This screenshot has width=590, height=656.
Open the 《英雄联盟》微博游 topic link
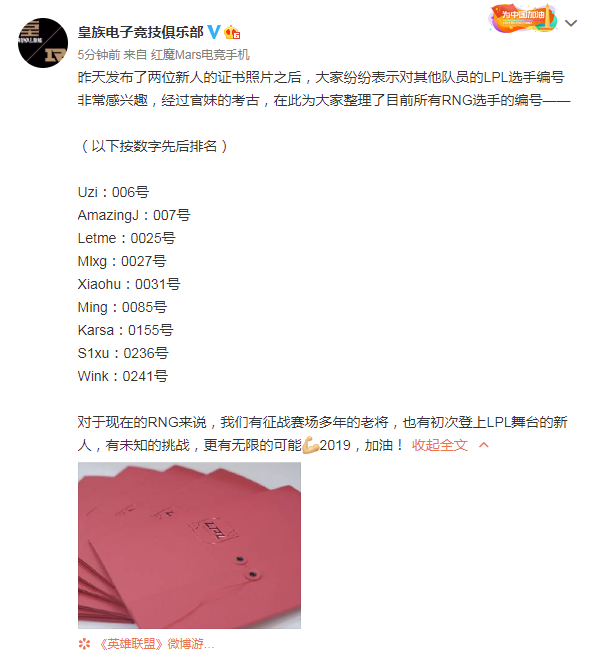(x=156, y=644)
